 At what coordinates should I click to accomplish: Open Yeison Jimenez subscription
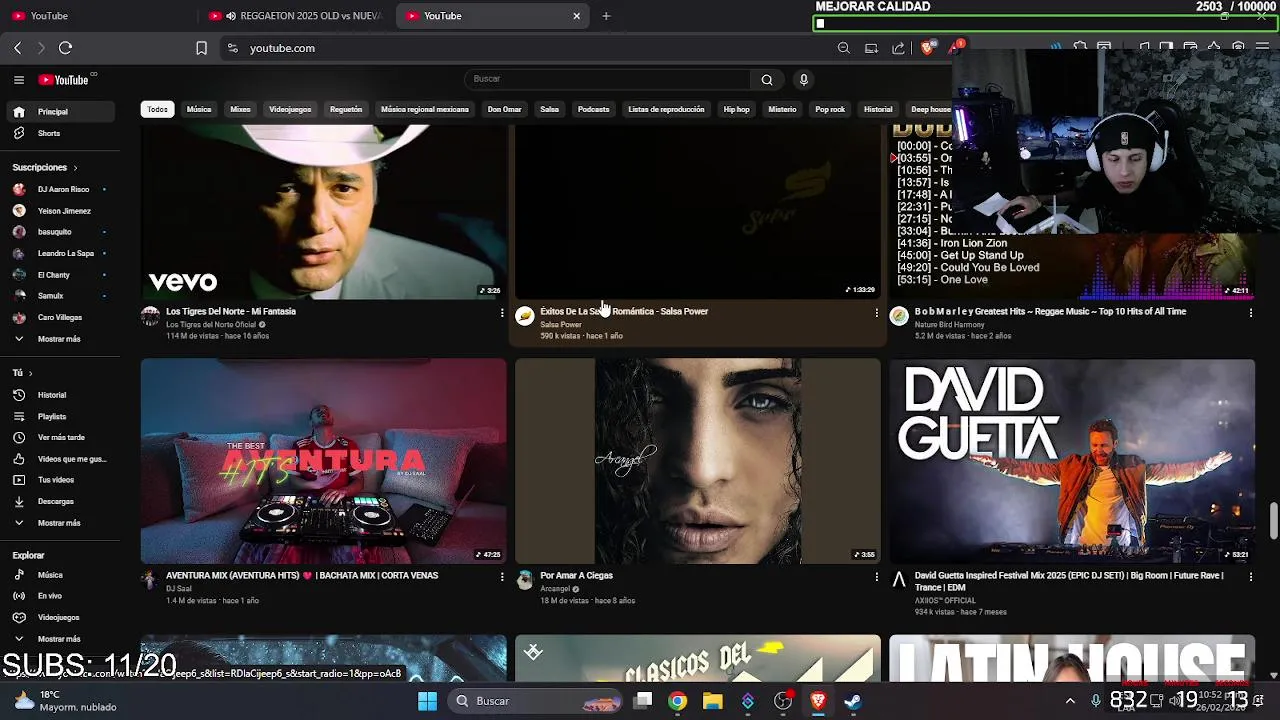(60, 211)
